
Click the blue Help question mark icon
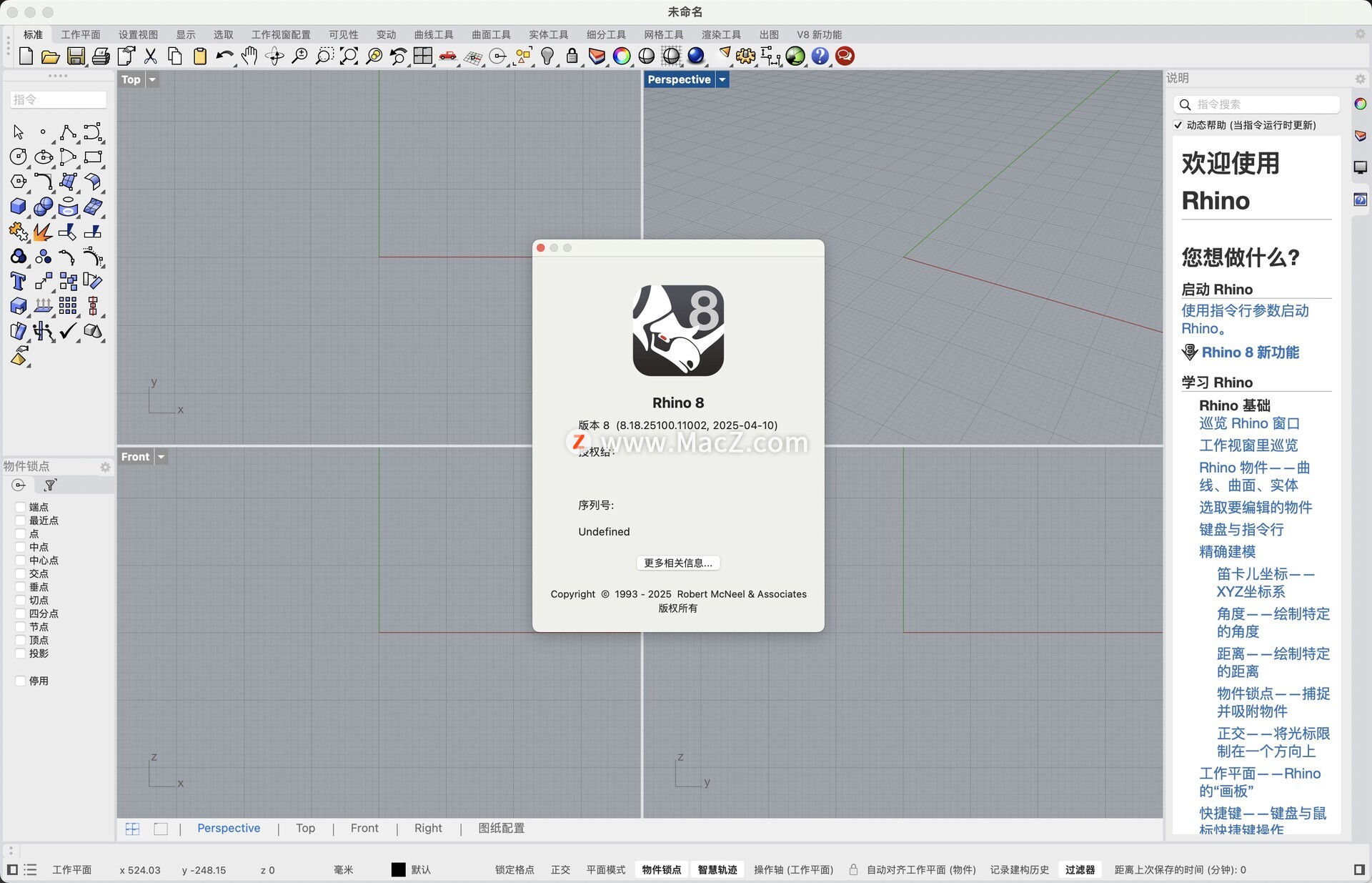(x=820, y=56)
